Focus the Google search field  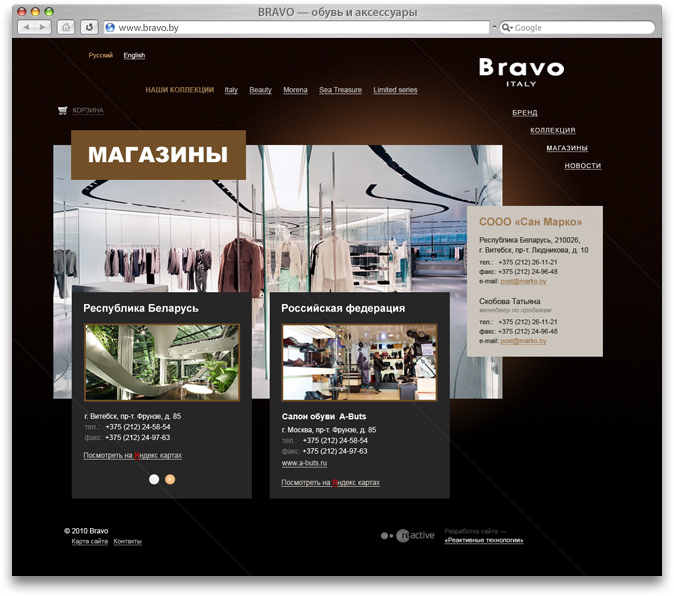tap(577, 28)
